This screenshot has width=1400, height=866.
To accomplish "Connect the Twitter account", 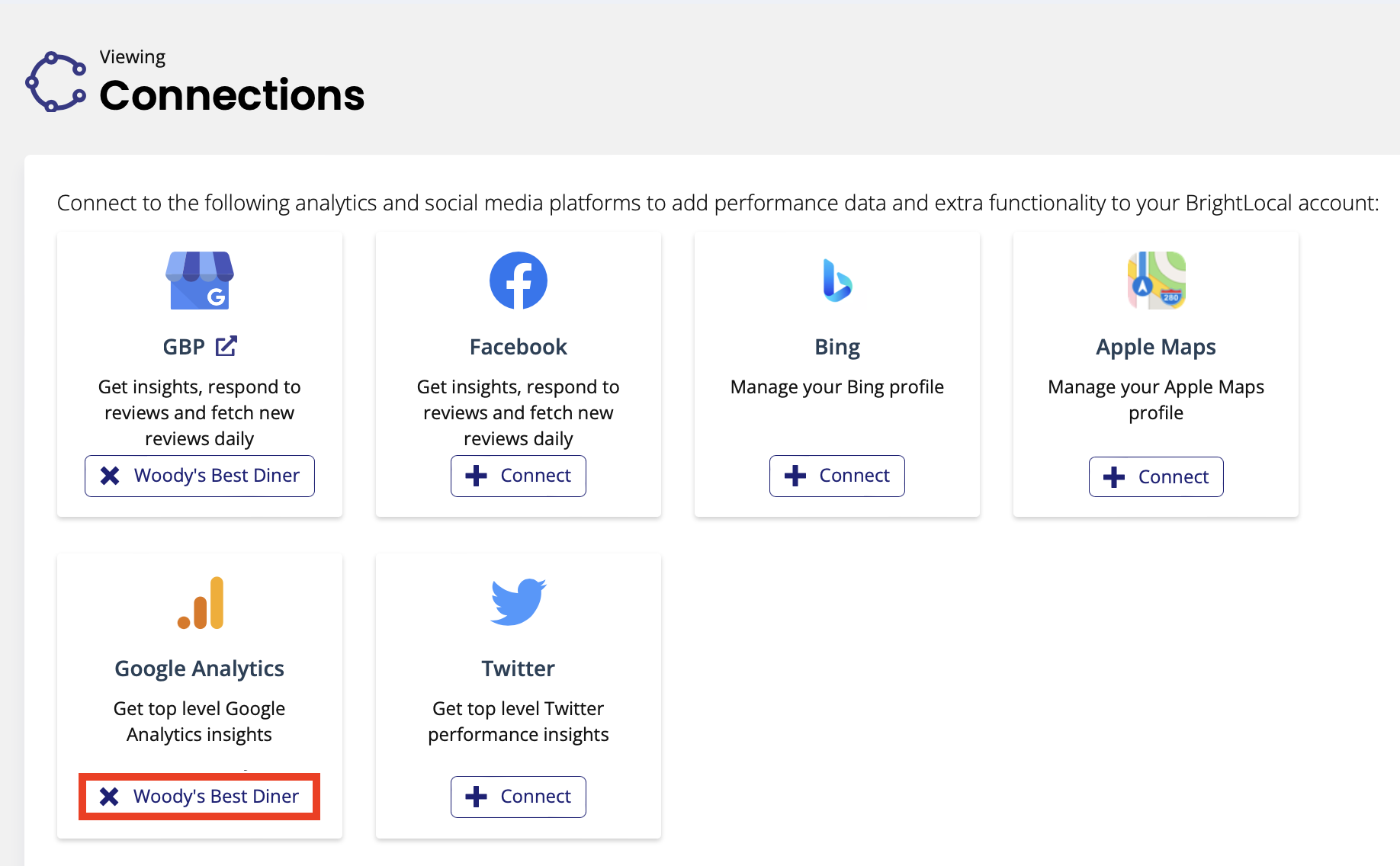I will pyautogui.click(x=519, y=797).
